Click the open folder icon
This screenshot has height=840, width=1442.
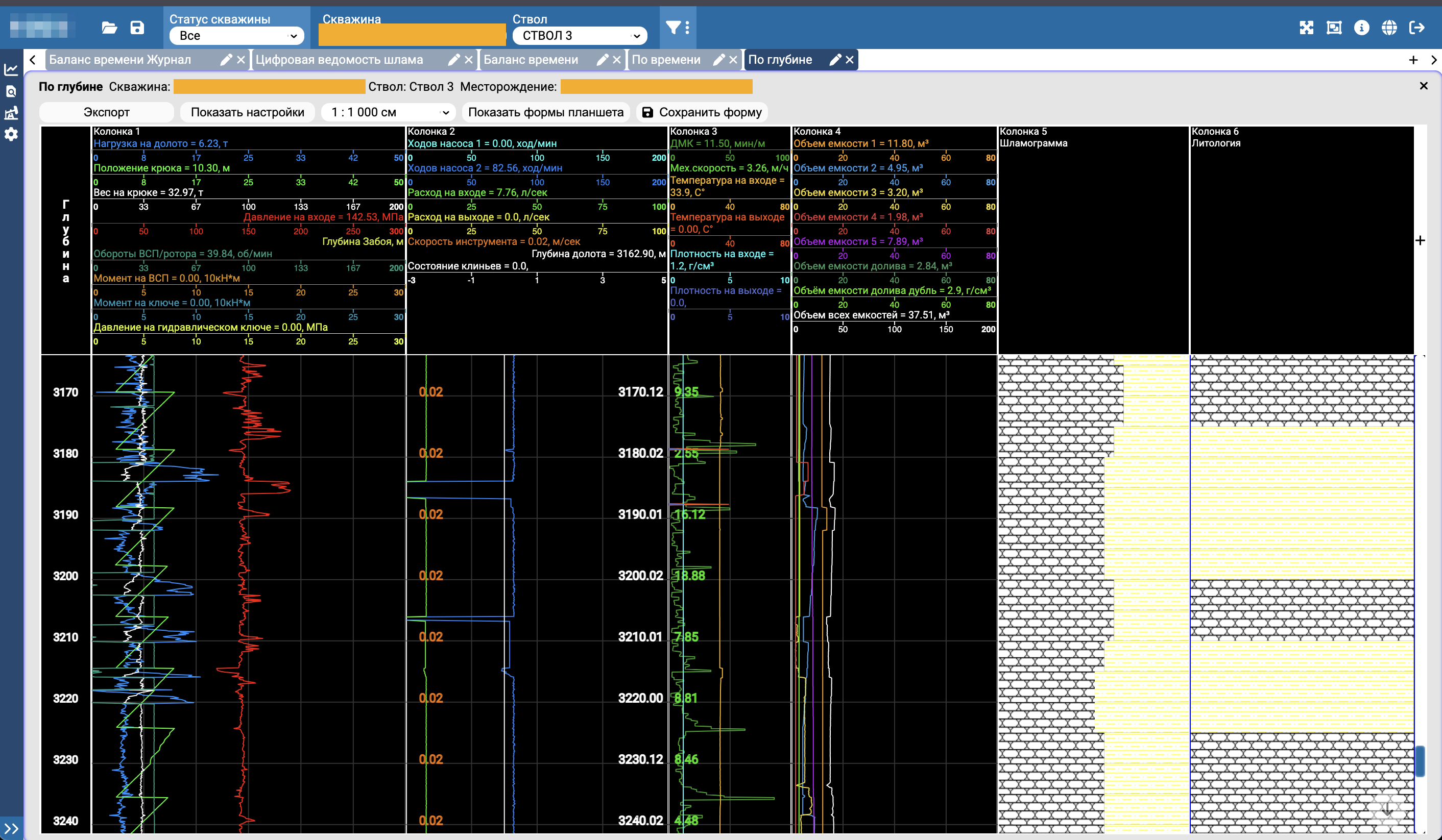tap(109, 28)
